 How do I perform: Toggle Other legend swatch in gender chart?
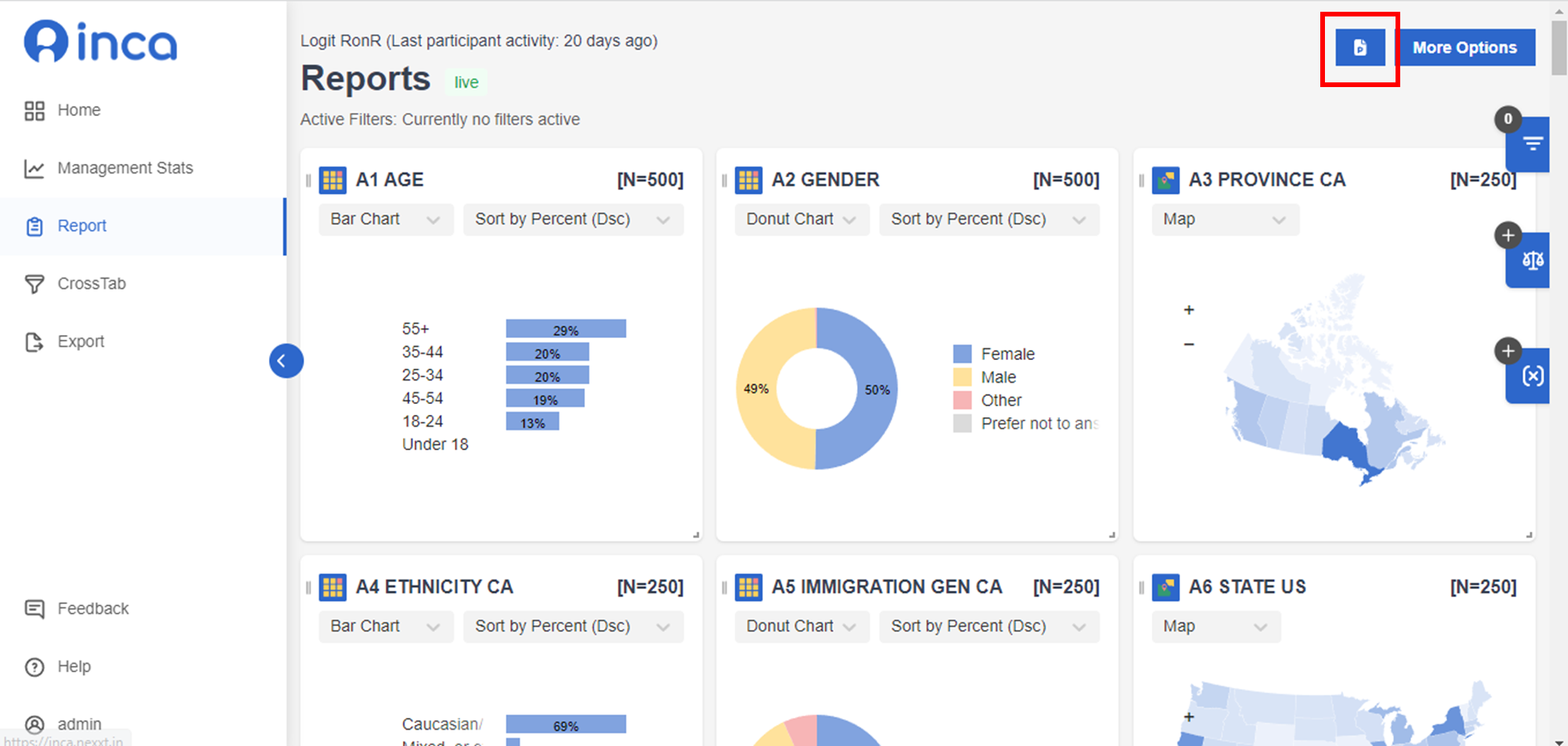point(962,401)
